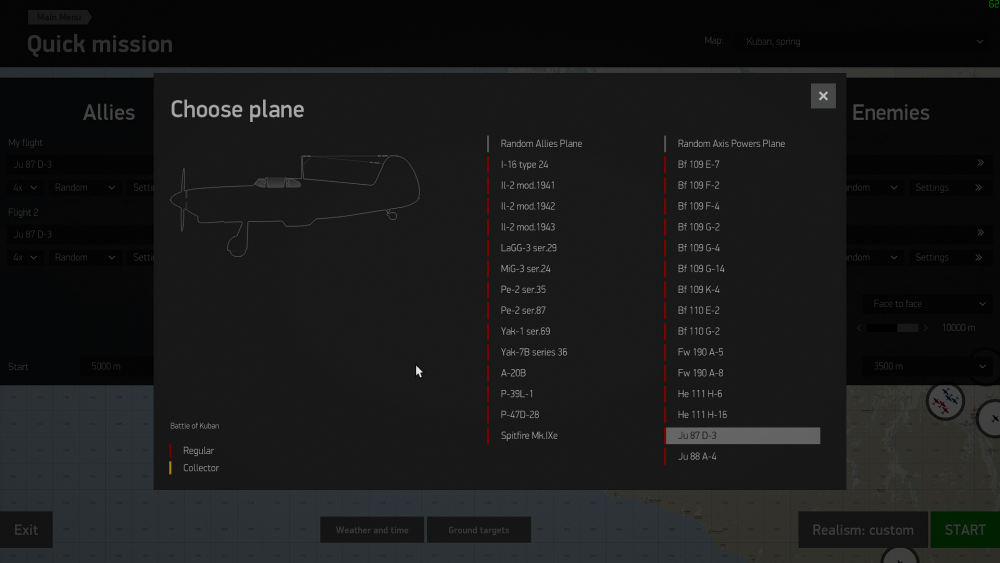
Task: Select Bf 109 G-14
Action: (701, 269)
